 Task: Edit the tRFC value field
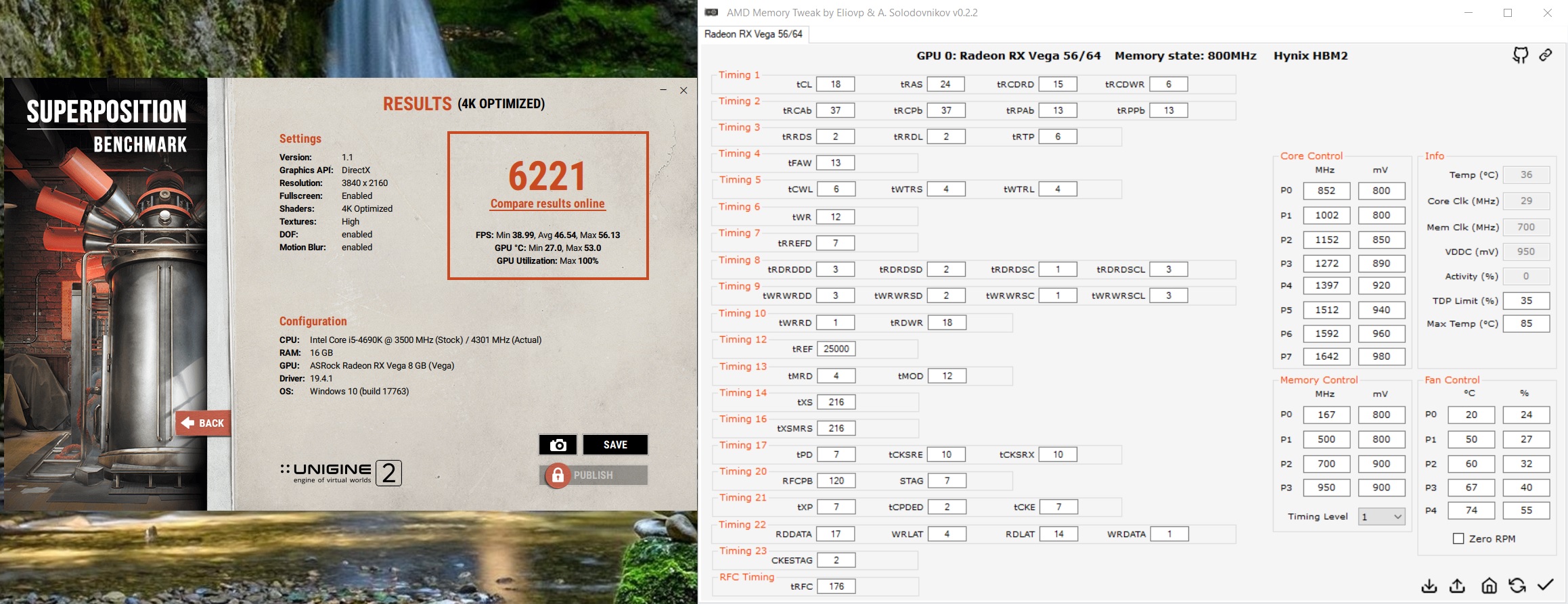(836, 586)
